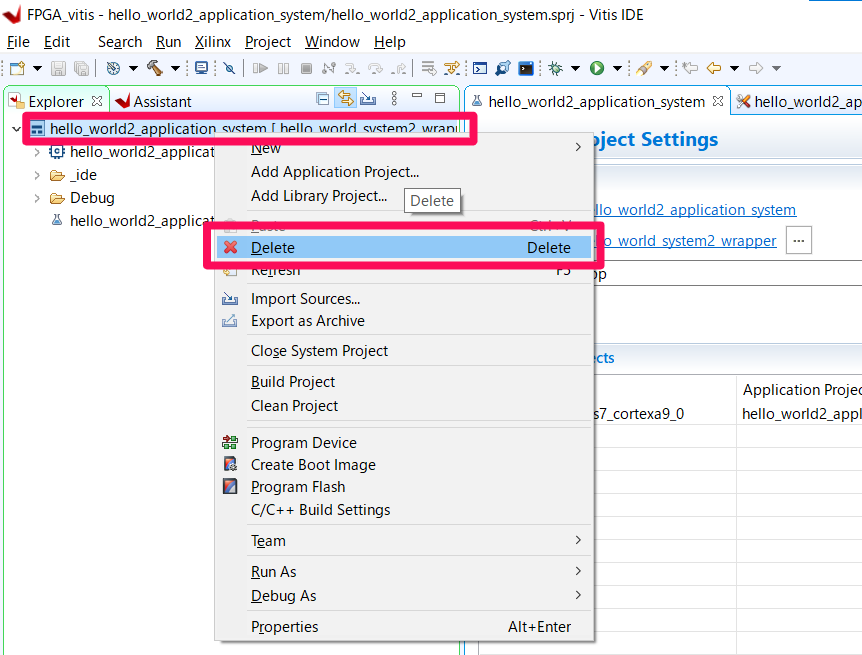Click the program device connector icon
Screen dimensions: 862x655
502,68
